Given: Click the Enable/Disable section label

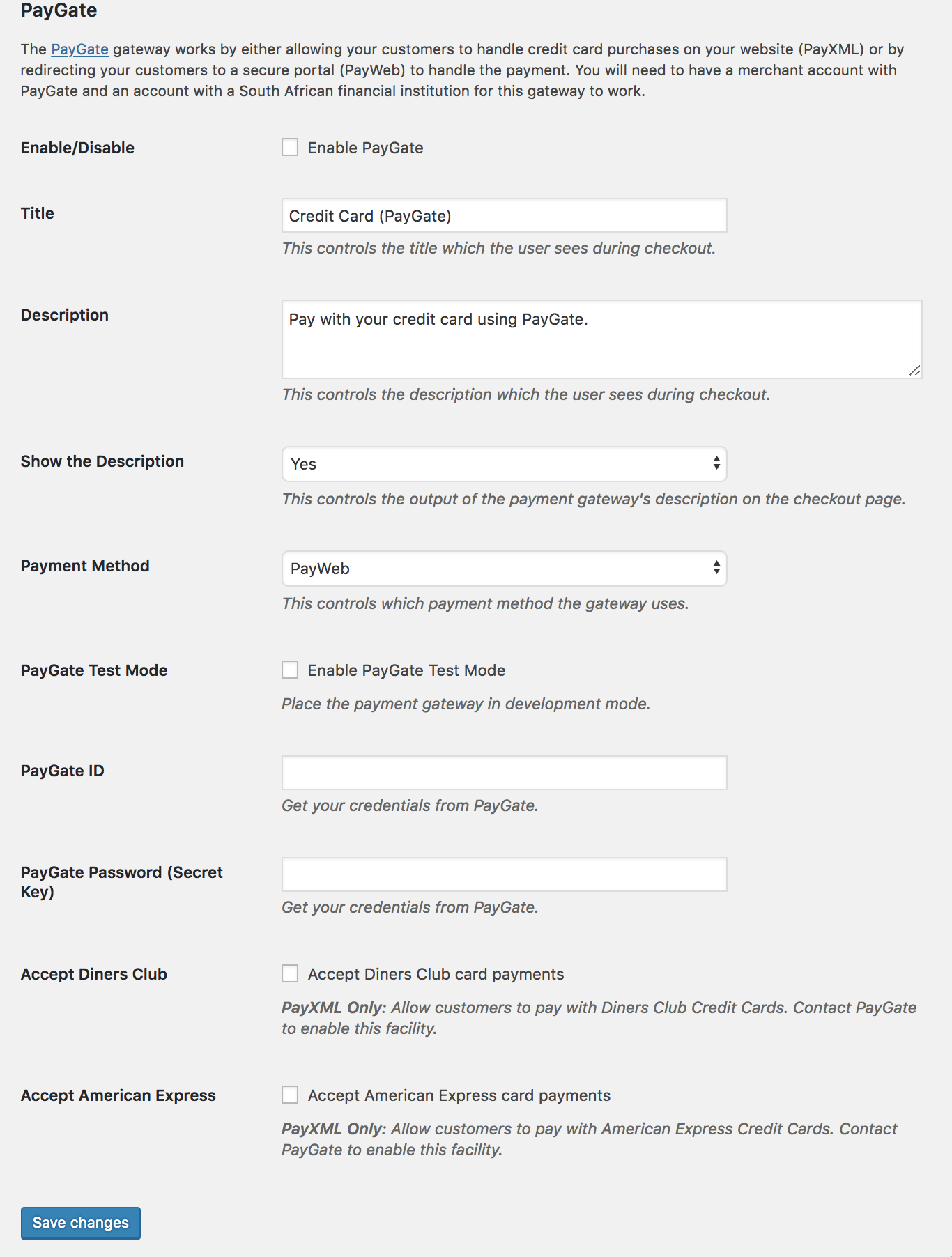Looking at the screenshot, I should [x=78, y=147].
